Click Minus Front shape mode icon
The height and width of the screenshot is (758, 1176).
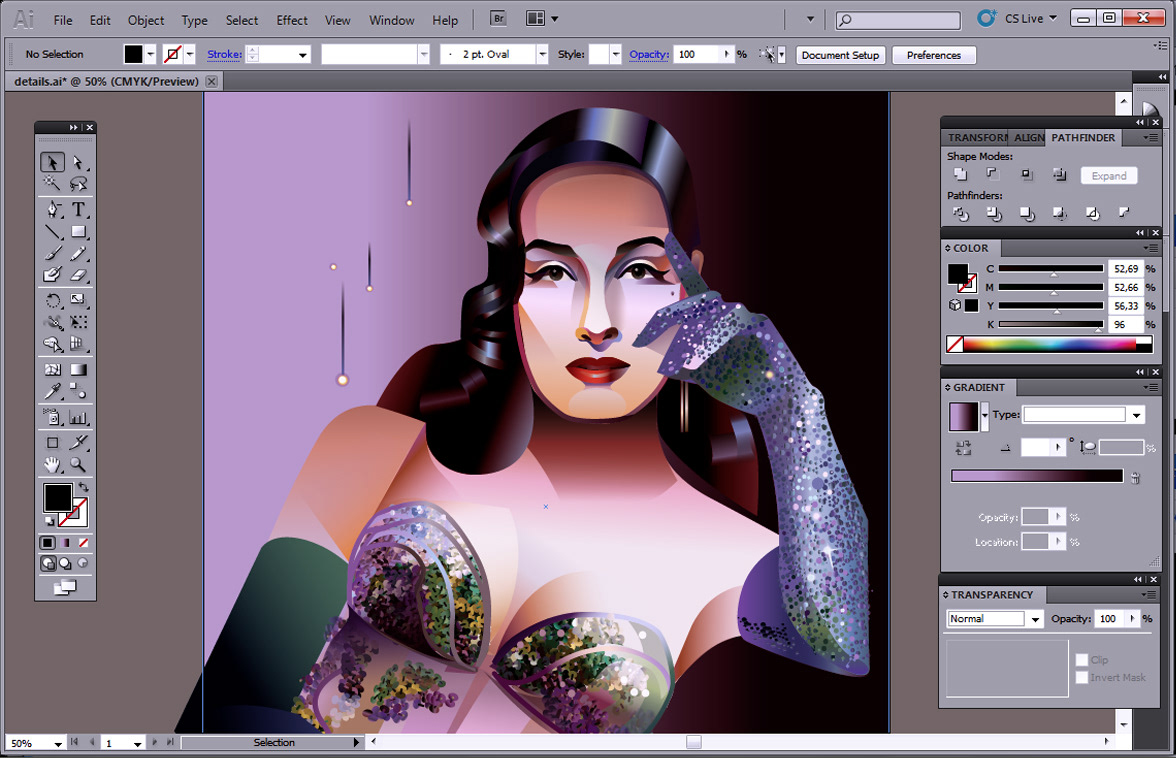pyautogui.click(x=993, y=175)
